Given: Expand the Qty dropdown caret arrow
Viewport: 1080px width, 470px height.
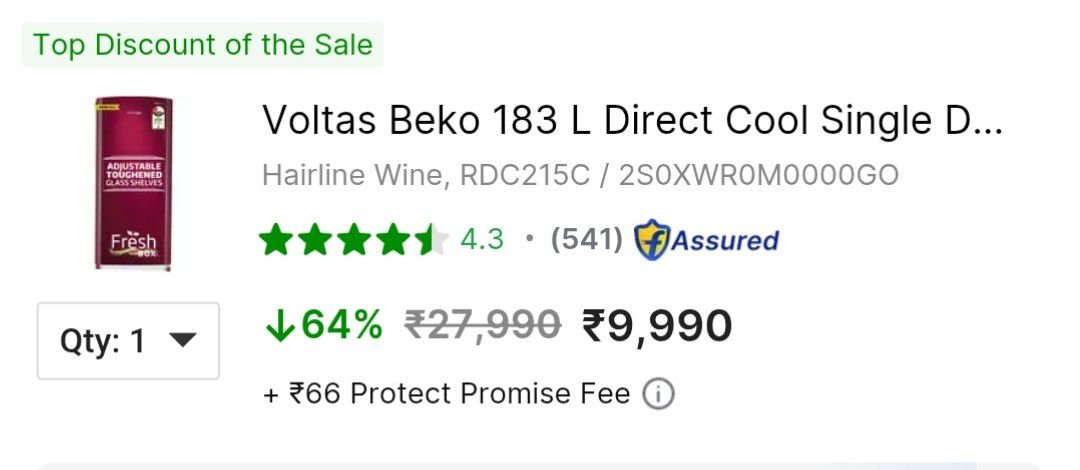Looking at the screenshot, I should coord(183,340).
